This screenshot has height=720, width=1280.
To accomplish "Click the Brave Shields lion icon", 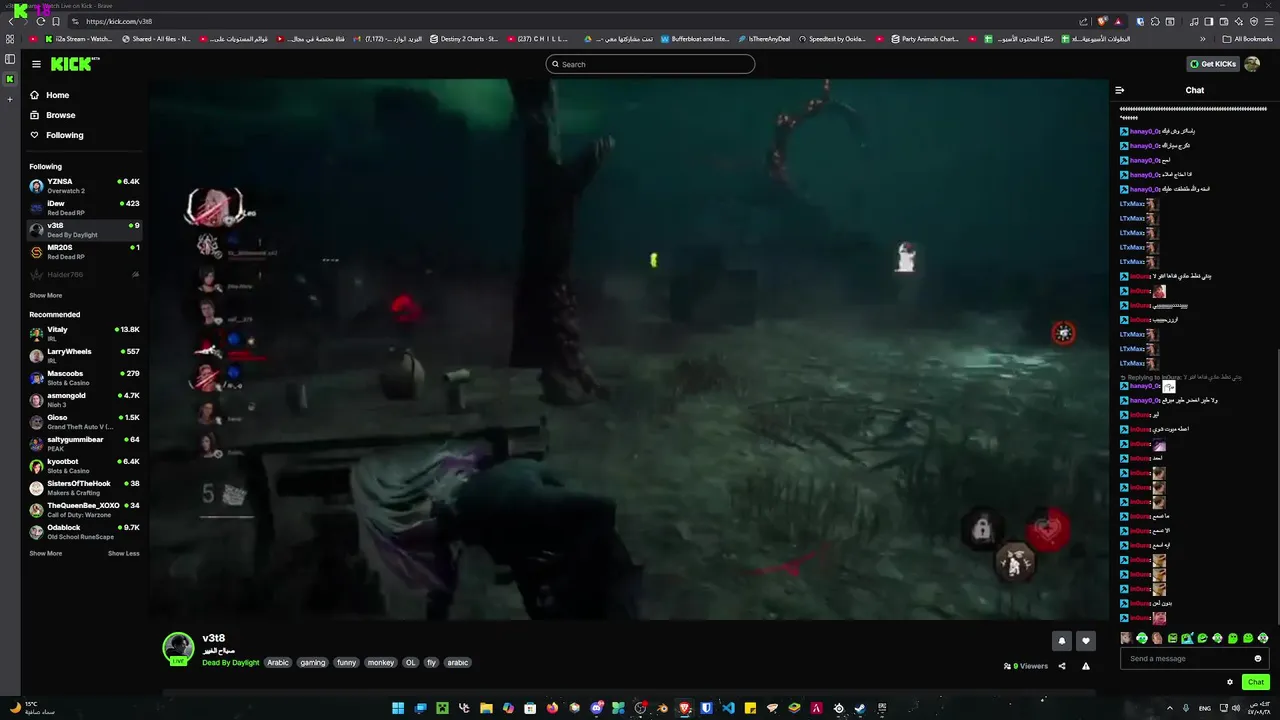I will coord(1103,21).
